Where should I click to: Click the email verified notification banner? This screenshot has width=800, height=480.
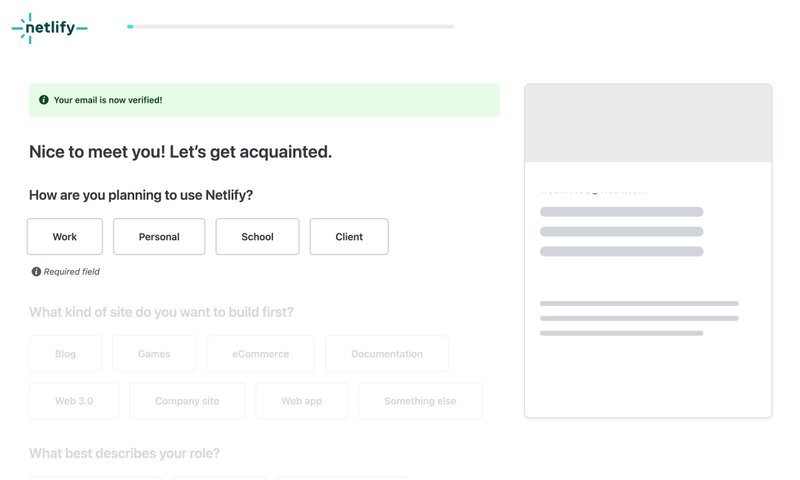point(264,100)
